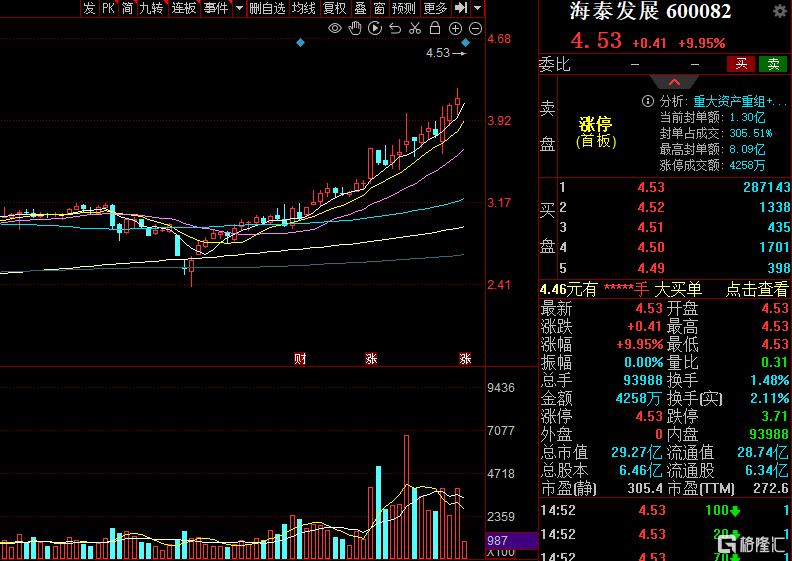Screen dimensions: 792x561
Task: Click the left blue diamond marker
Action: click(301, 43)
